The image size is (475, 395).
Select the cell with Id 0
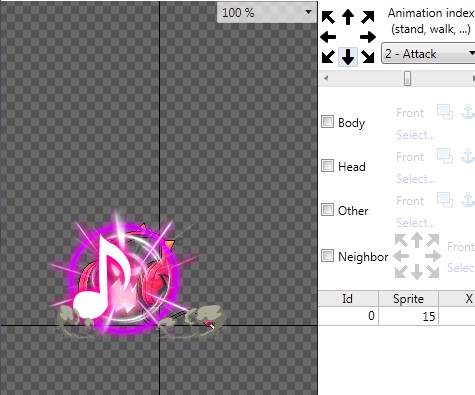pyautogui.click(x=348, y=316)
